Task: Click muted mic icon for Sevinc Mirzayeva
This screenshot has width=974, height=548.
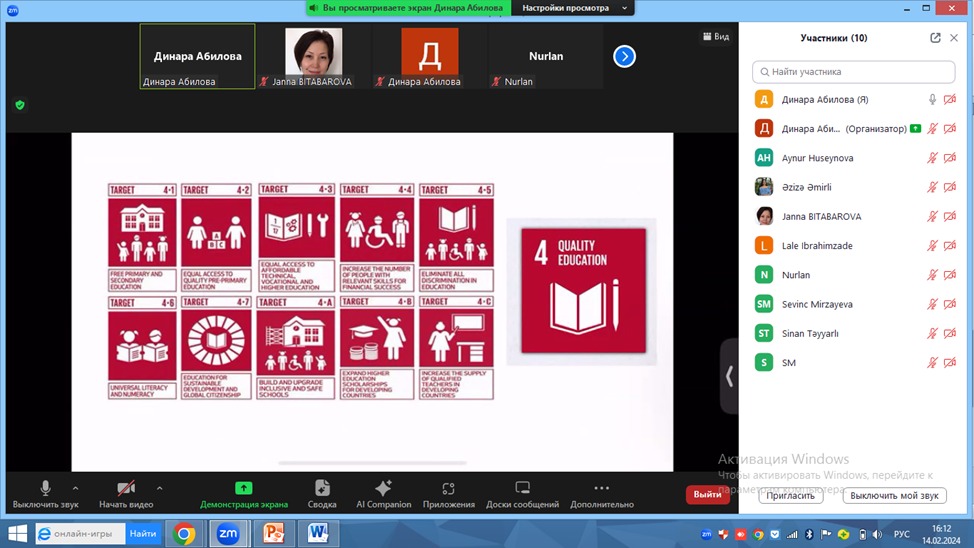Action: click(932, 304)
